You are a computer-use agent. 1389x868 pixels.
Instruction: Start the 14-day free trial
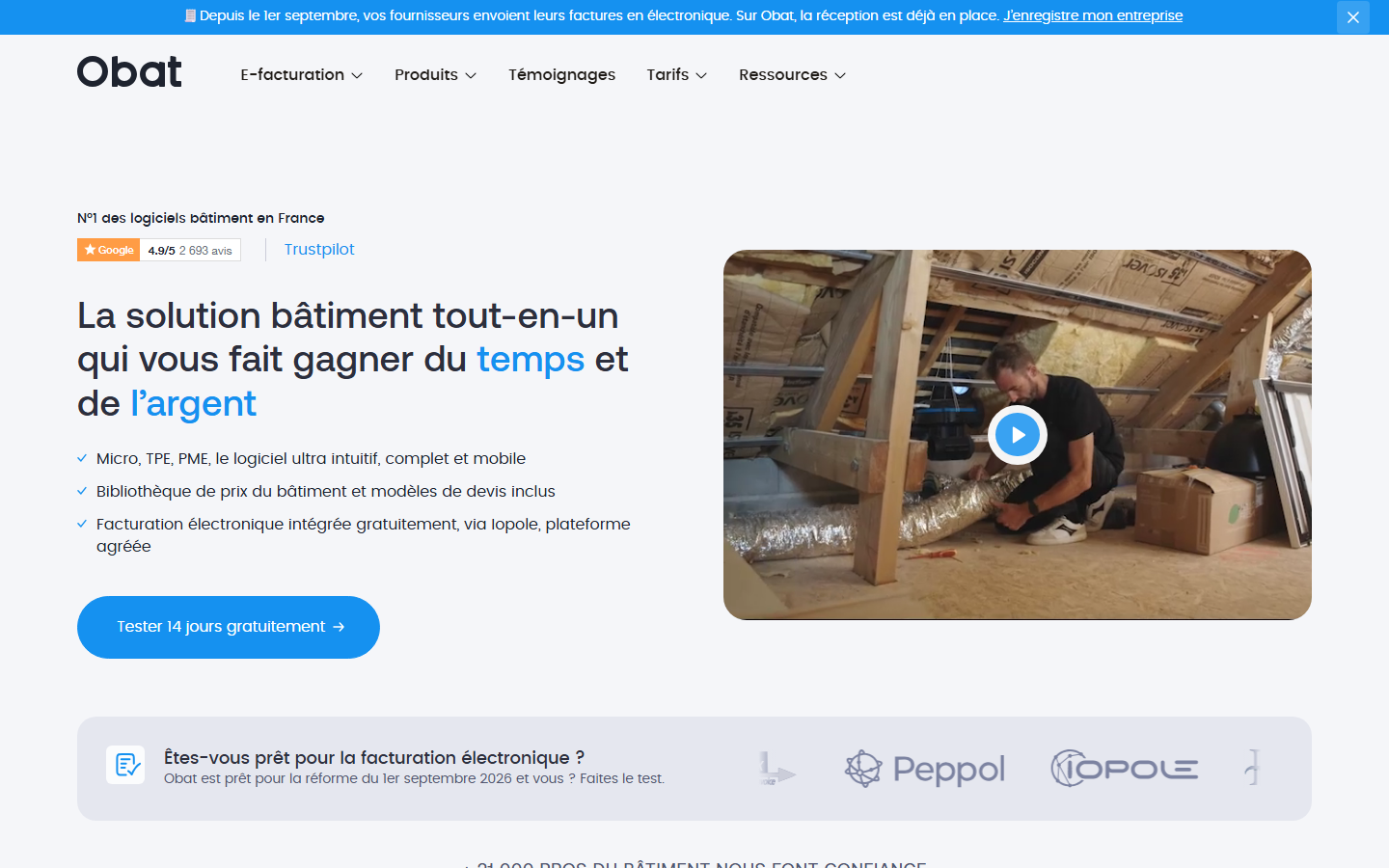coord(229,627)
